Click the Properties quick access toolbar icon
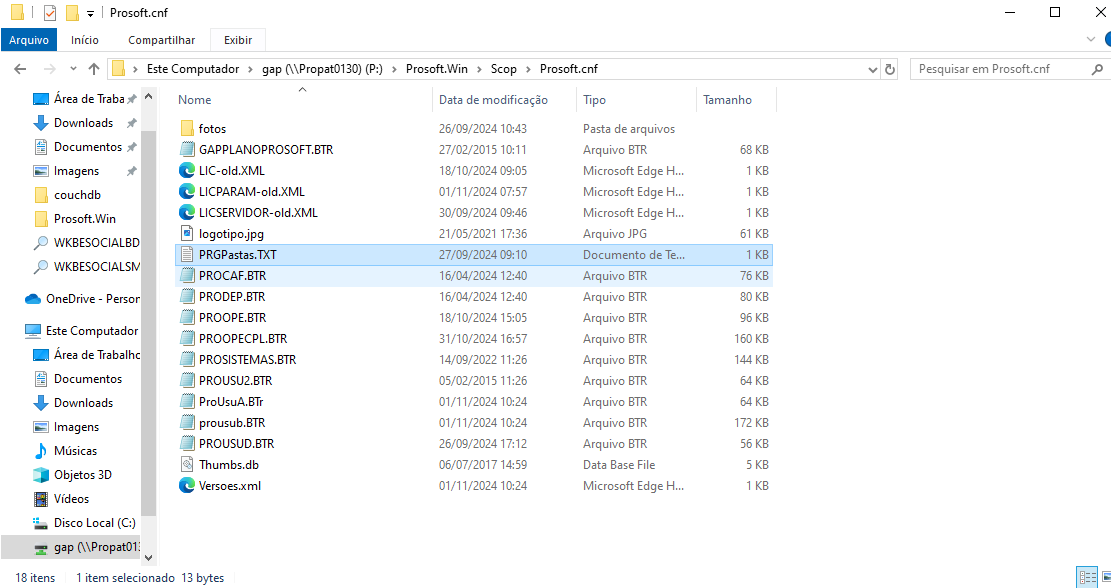1111x588 pixels. [50, 13]
